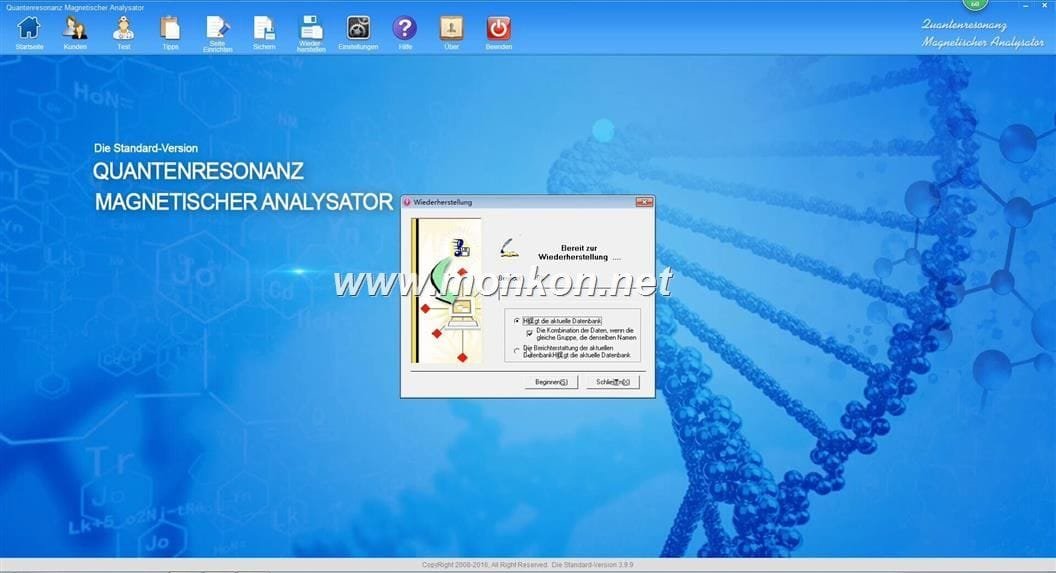Select first radio option for aktuelle Datenbank

(x=517, y=320)
